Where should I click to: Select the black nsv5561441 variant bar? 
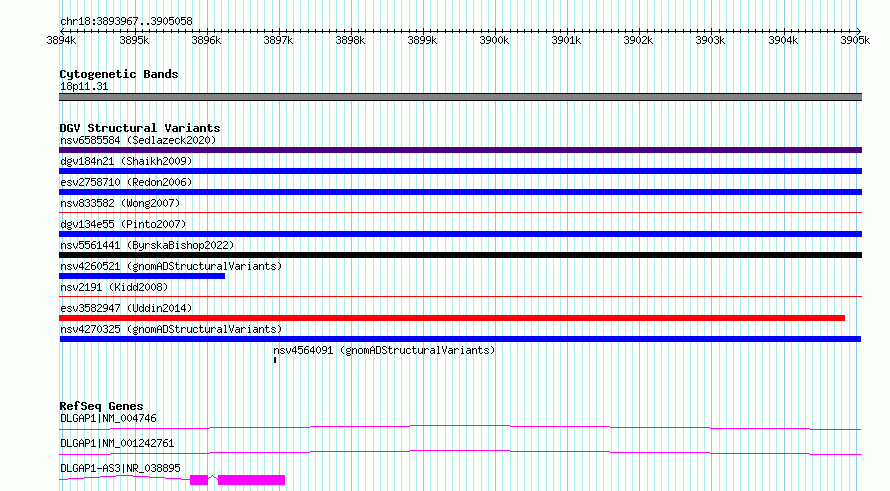[x=460, y=255]
